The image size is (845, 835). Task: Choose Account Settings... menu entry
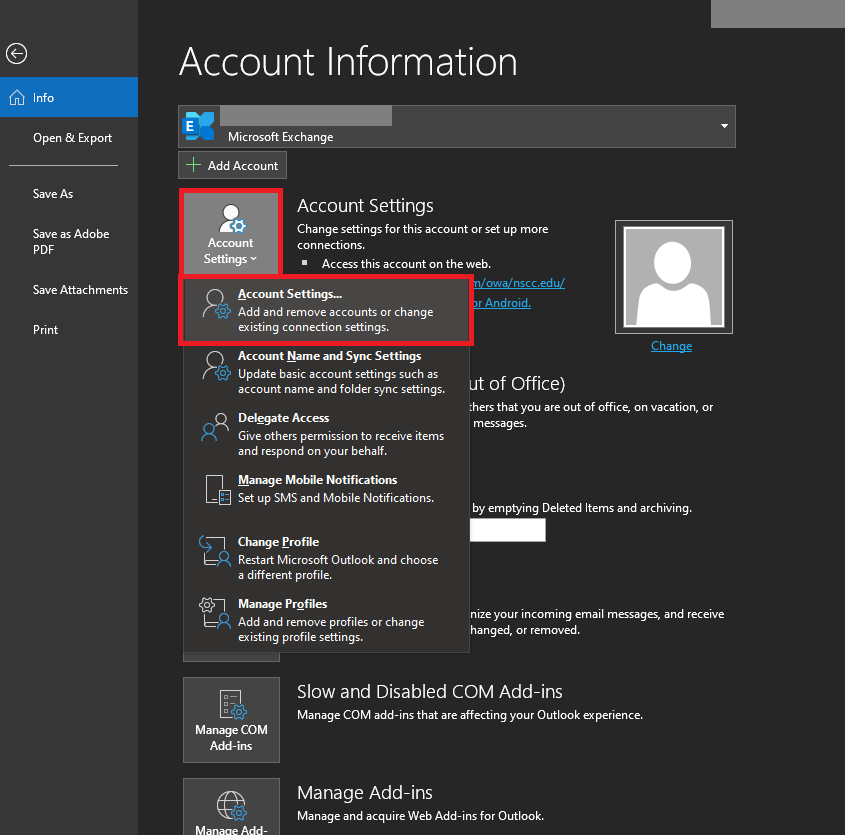coord(326,310)
